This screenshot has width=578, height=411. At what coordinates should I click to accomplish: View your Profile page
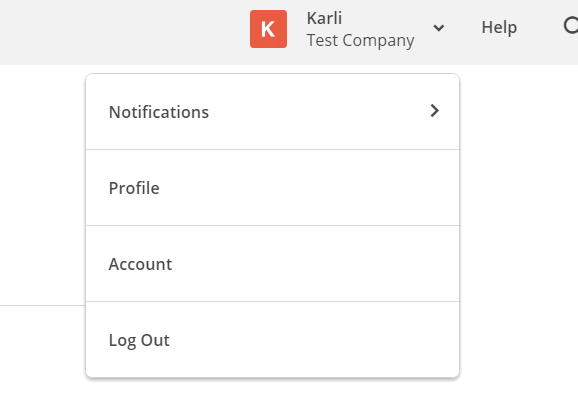click(272, 188)
